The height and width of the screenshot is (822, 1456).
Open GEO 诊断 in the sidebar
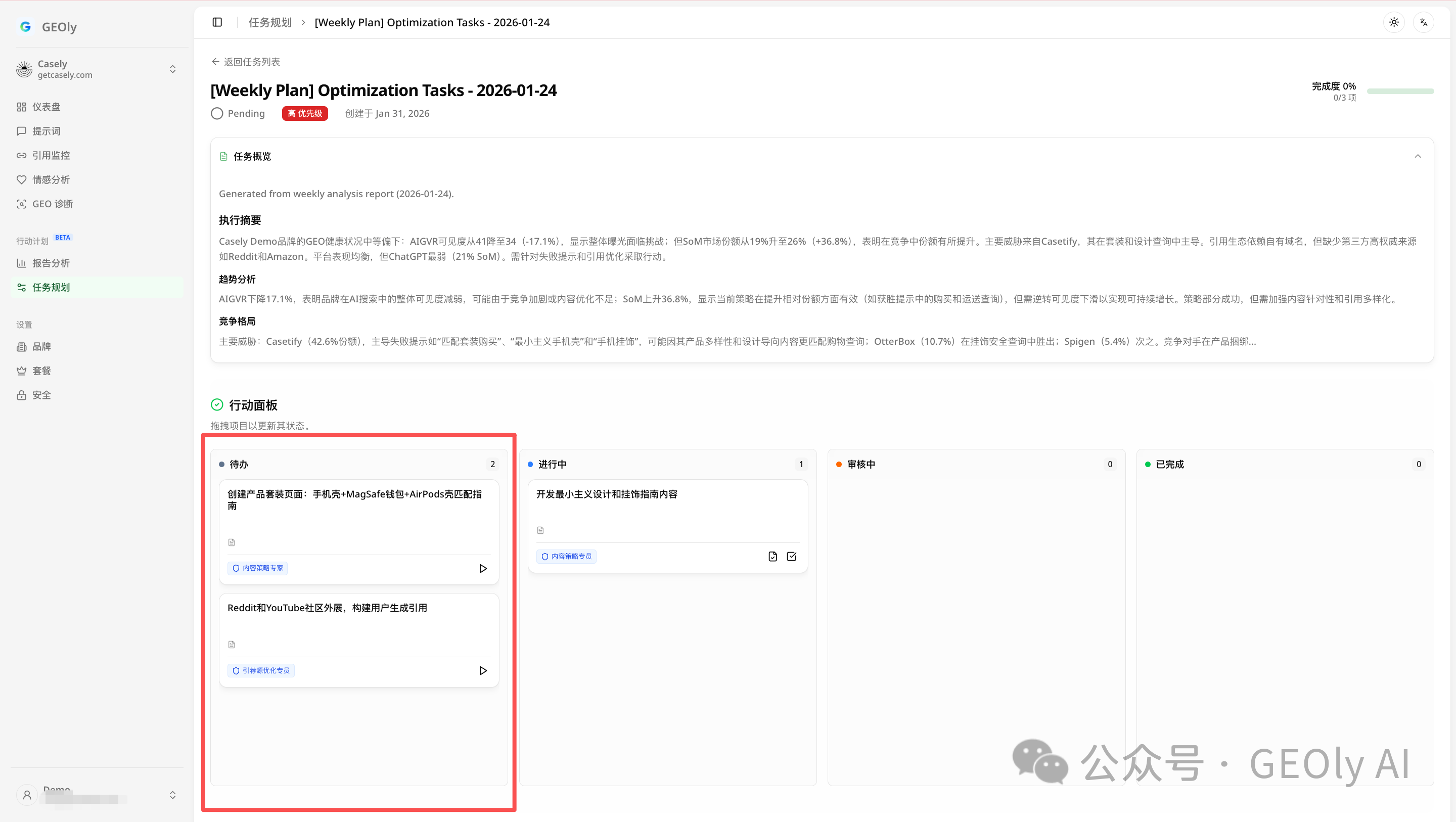[97, 204]
